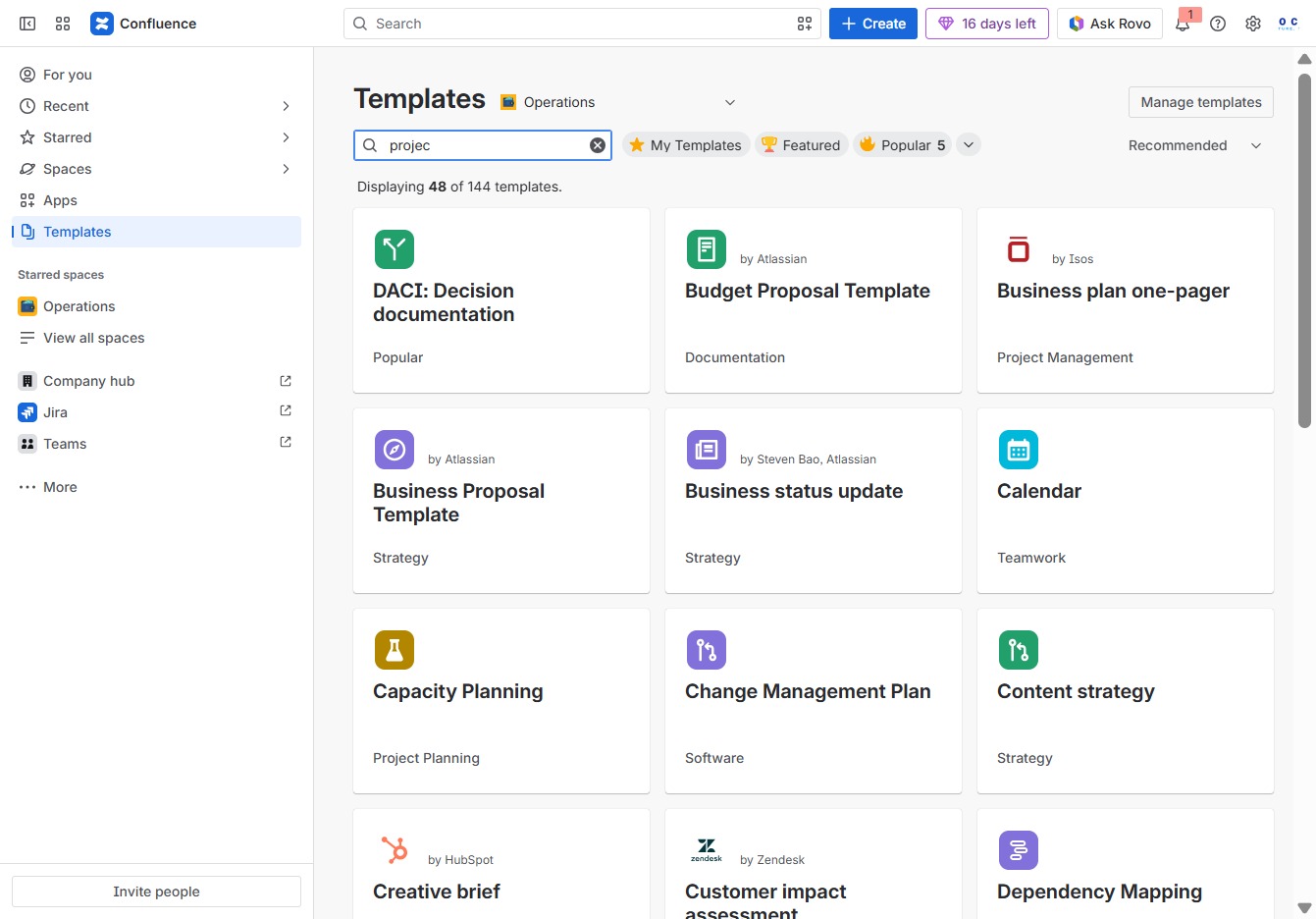Focus the template search field containing projec

point(483,145)
